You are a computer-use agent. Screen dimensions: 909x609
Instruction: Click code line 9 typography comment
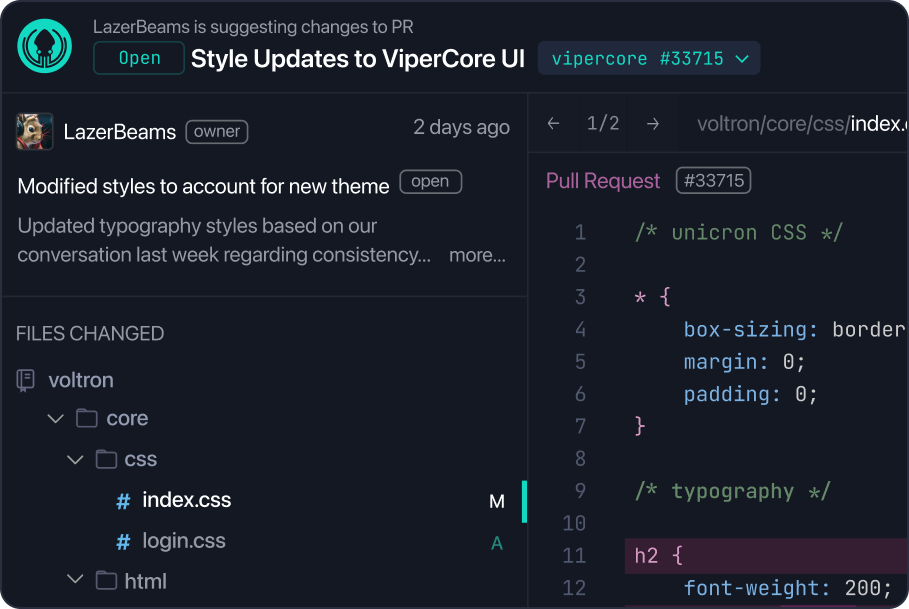(x=732, y=491)
